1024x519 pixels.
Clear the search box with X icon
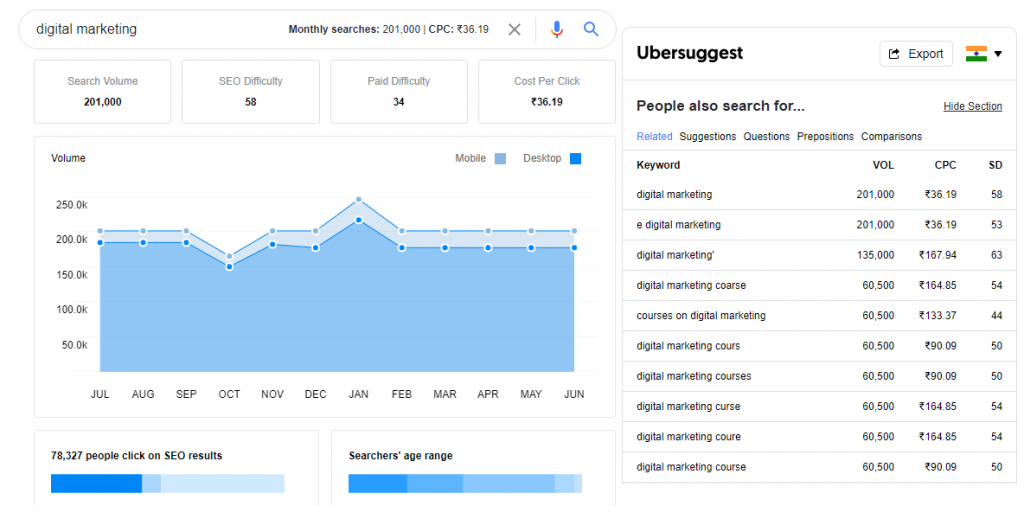tap(515, 29)
